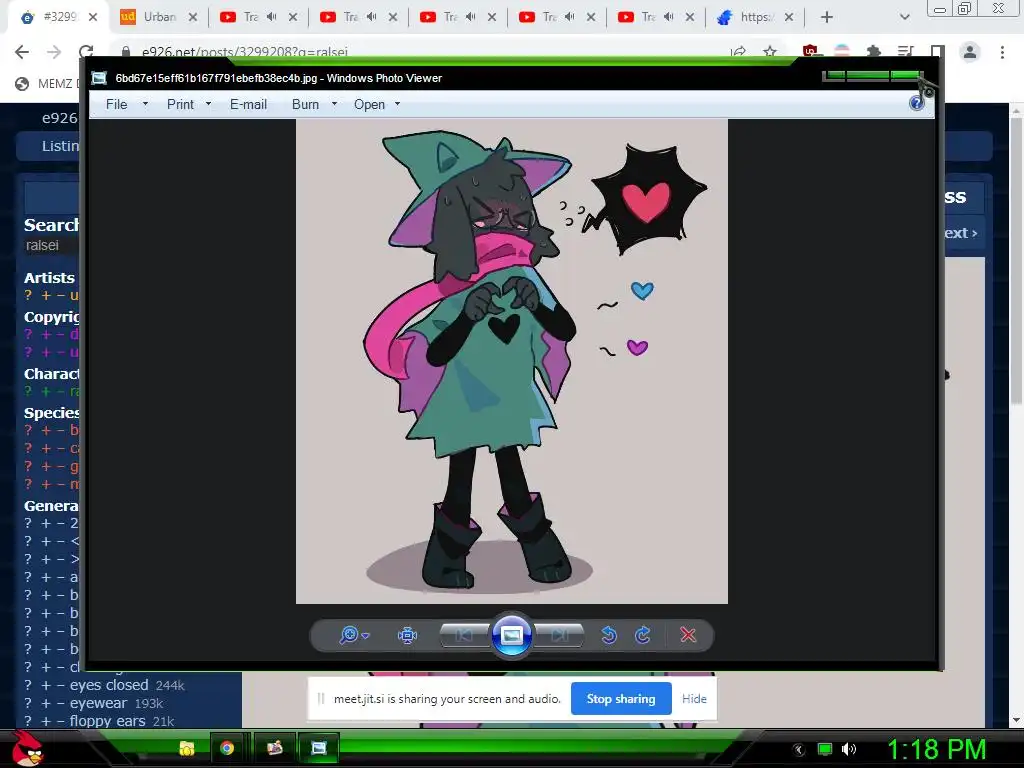Click Stop sharing button
Image resolution: width=1024 pixels, height=768 pixels.
620,699
